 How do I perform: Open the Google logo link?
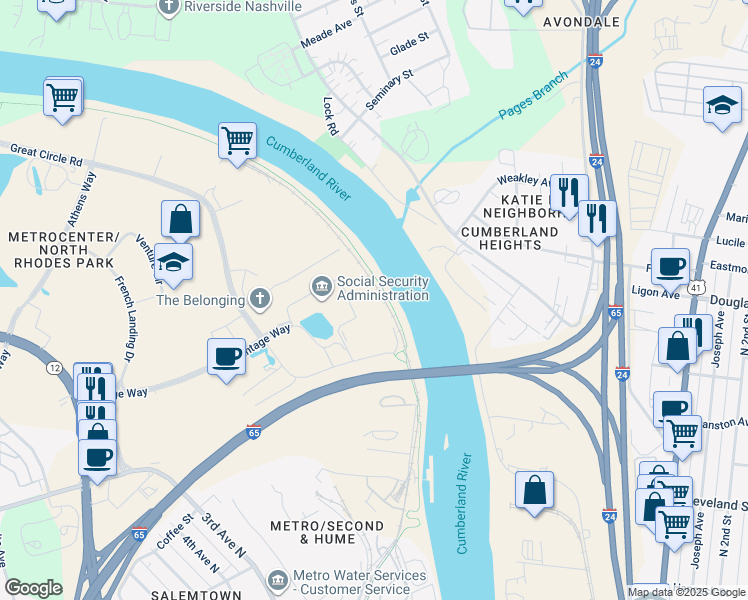[x=34, y=588]
